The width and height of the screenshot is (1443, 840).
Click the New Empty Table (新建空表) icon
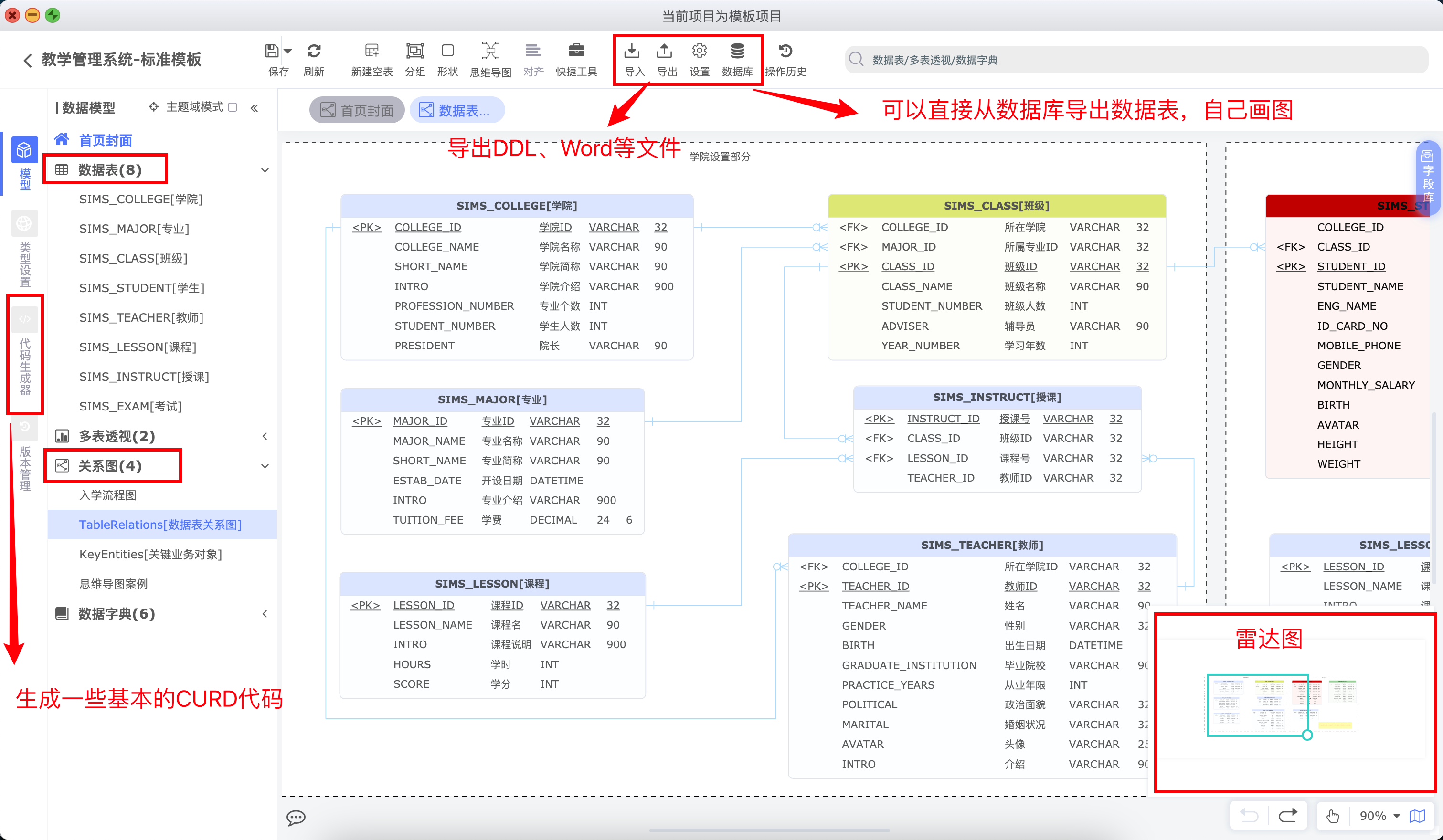371,52
